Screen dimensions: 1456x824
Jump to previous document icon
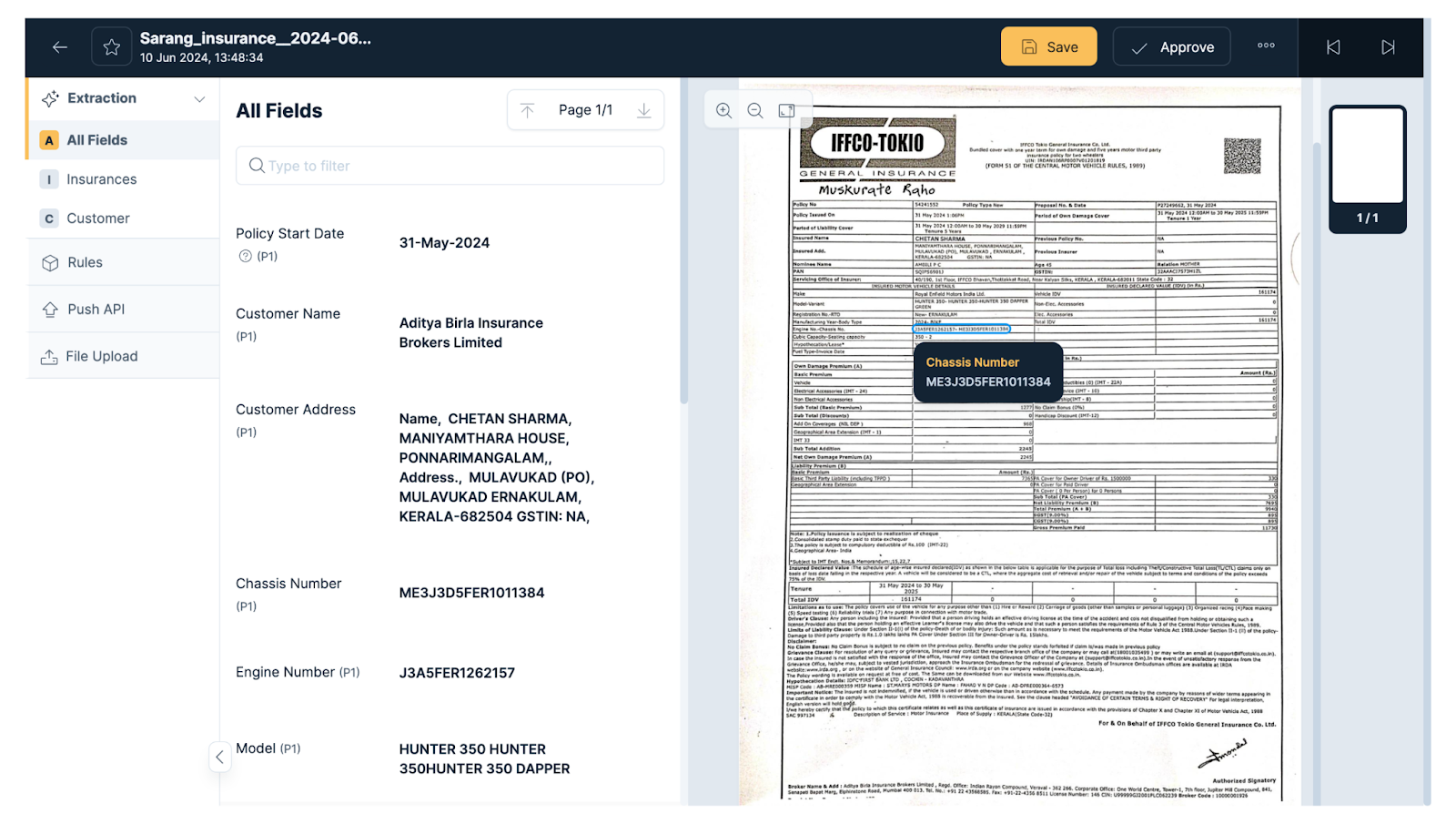(x=1333, y=47)
